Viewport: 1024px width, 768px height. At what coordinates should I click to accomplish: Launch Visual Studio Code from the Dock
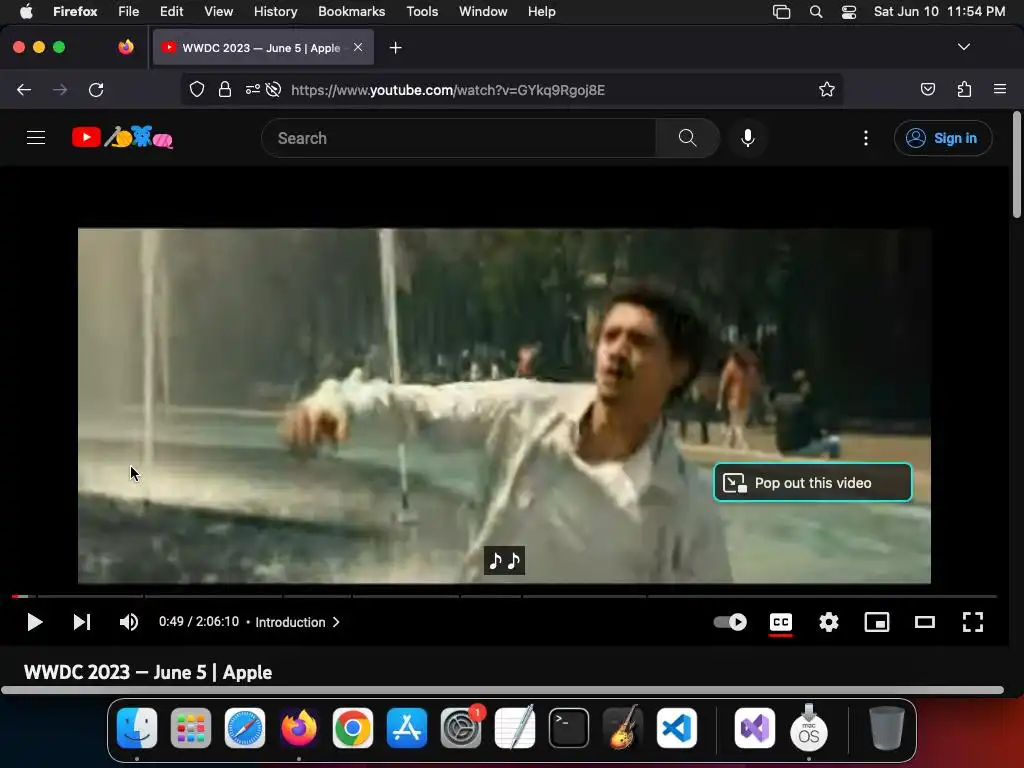click(677, 728)
